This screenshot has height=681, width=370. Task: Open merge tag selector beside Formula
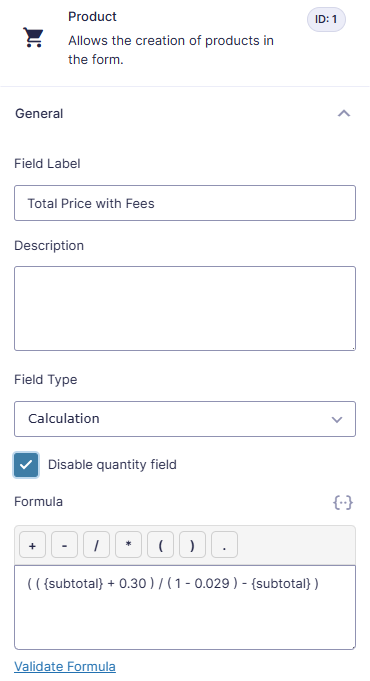pos(343,502)
